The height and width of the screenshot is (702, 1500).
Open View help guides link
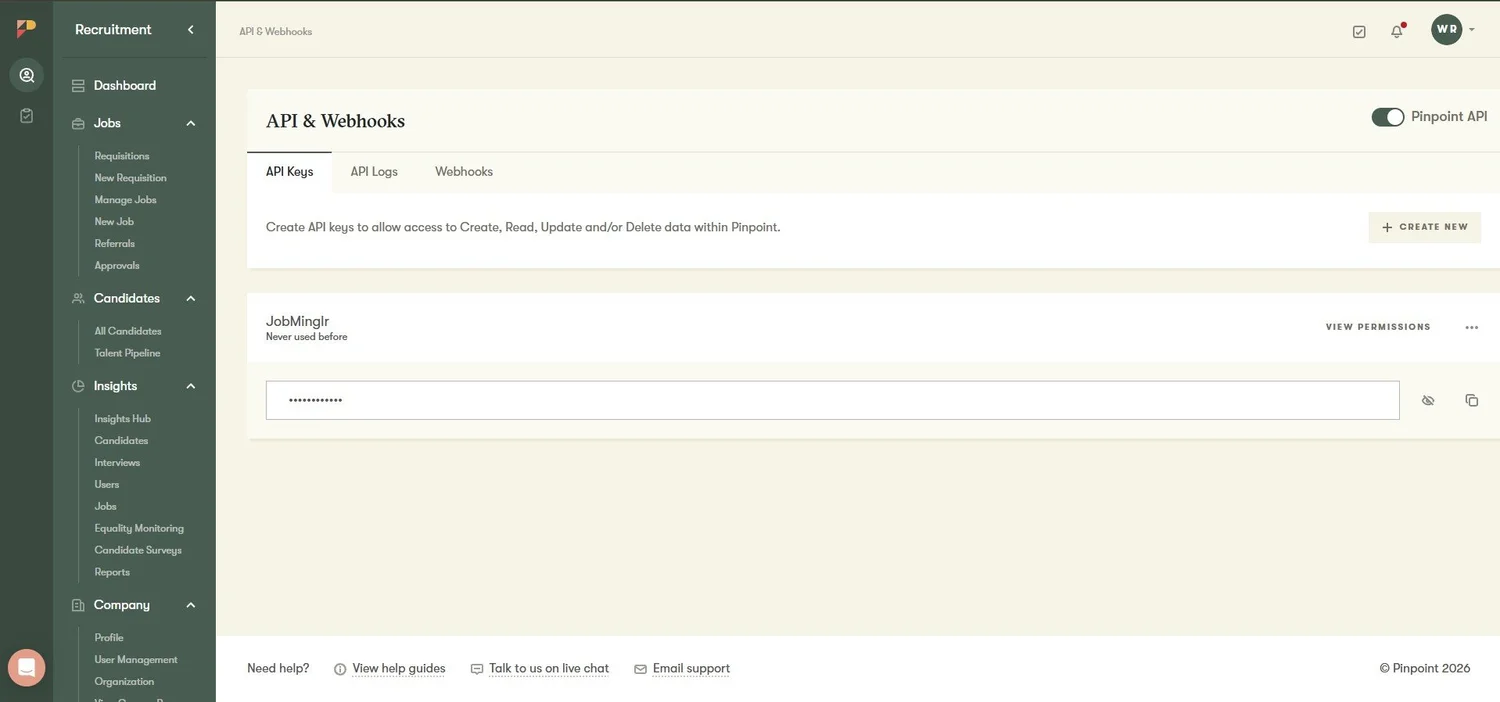(x=399, y=669)
